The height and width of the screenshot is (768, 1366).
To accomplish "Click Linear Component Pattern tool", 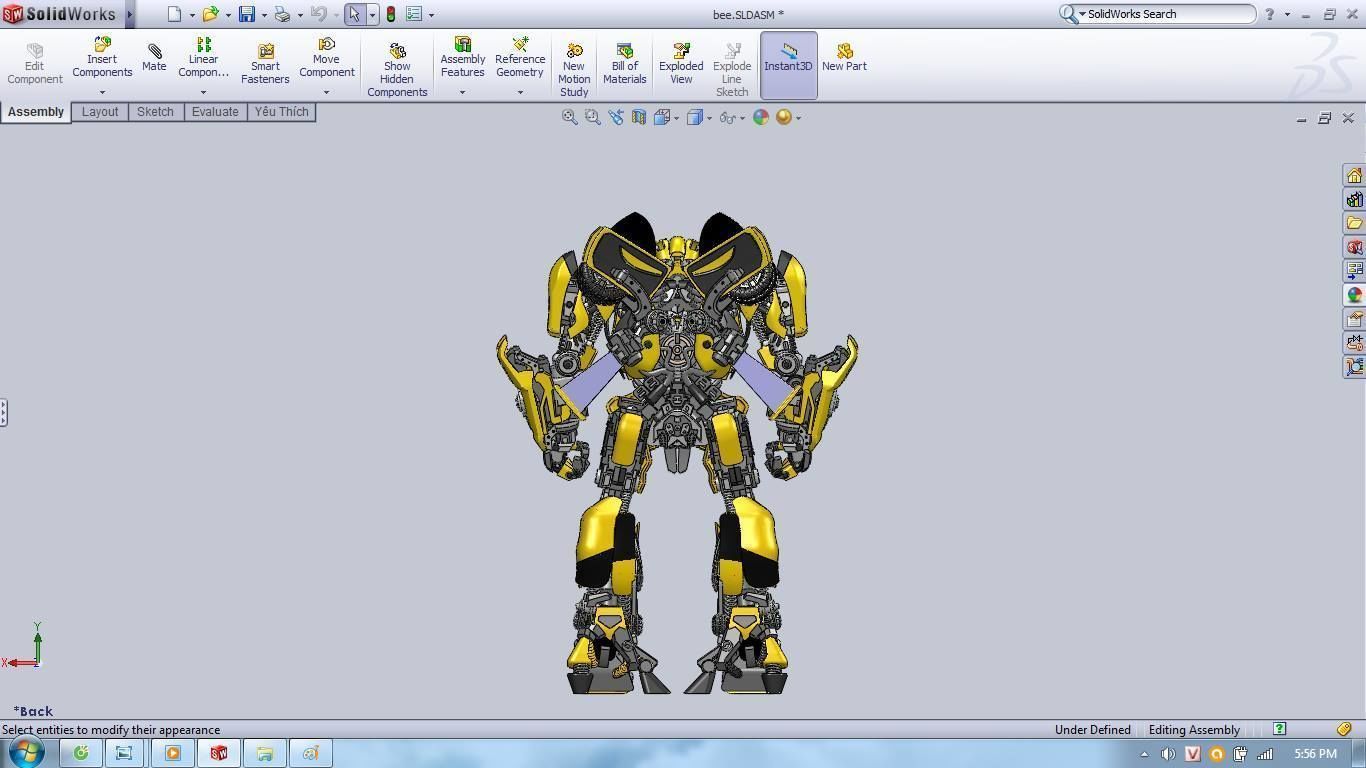I will click(x=203, y=58).
